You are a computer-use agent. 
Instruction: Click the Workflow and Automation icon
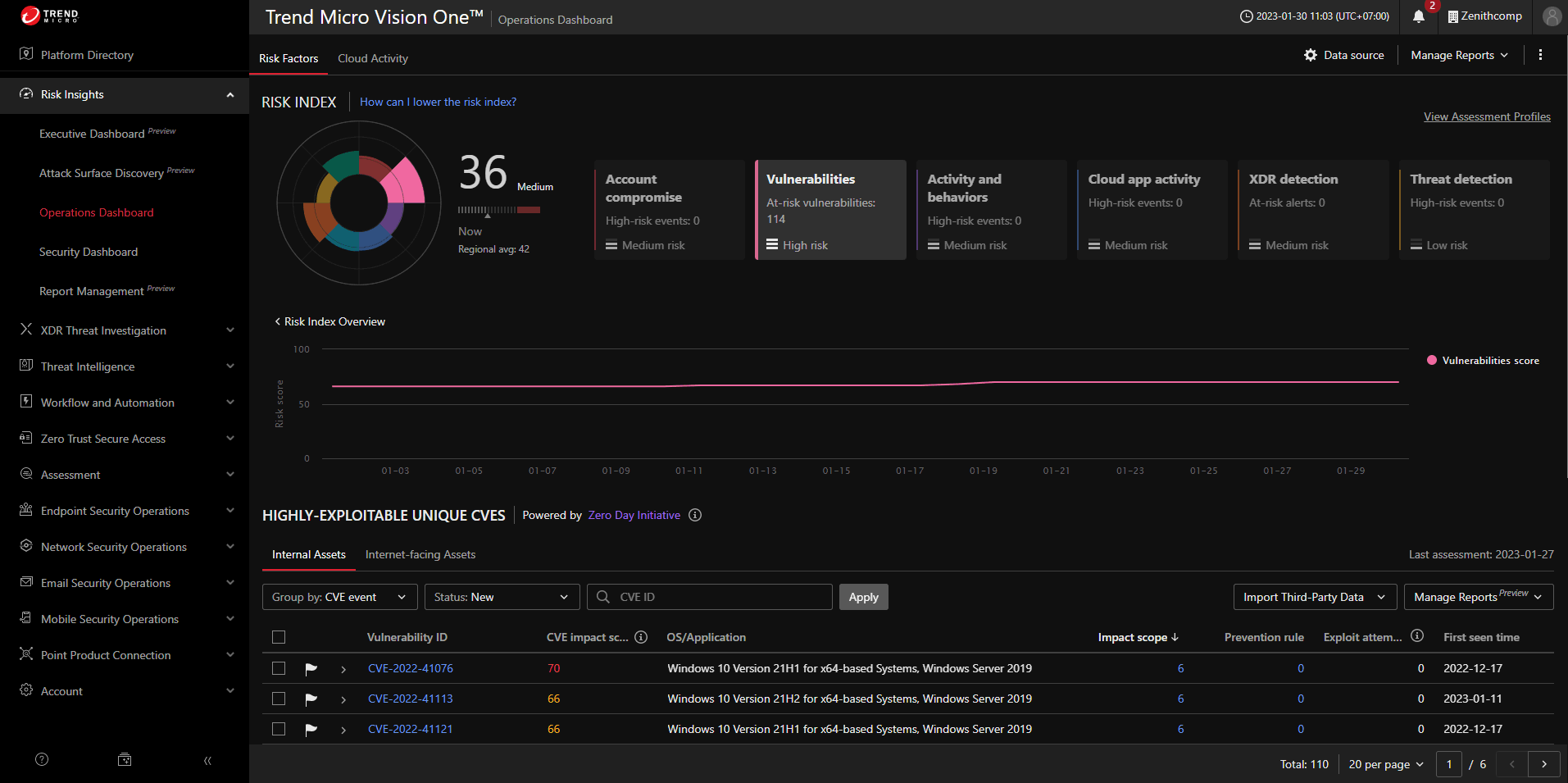point(26,402)
